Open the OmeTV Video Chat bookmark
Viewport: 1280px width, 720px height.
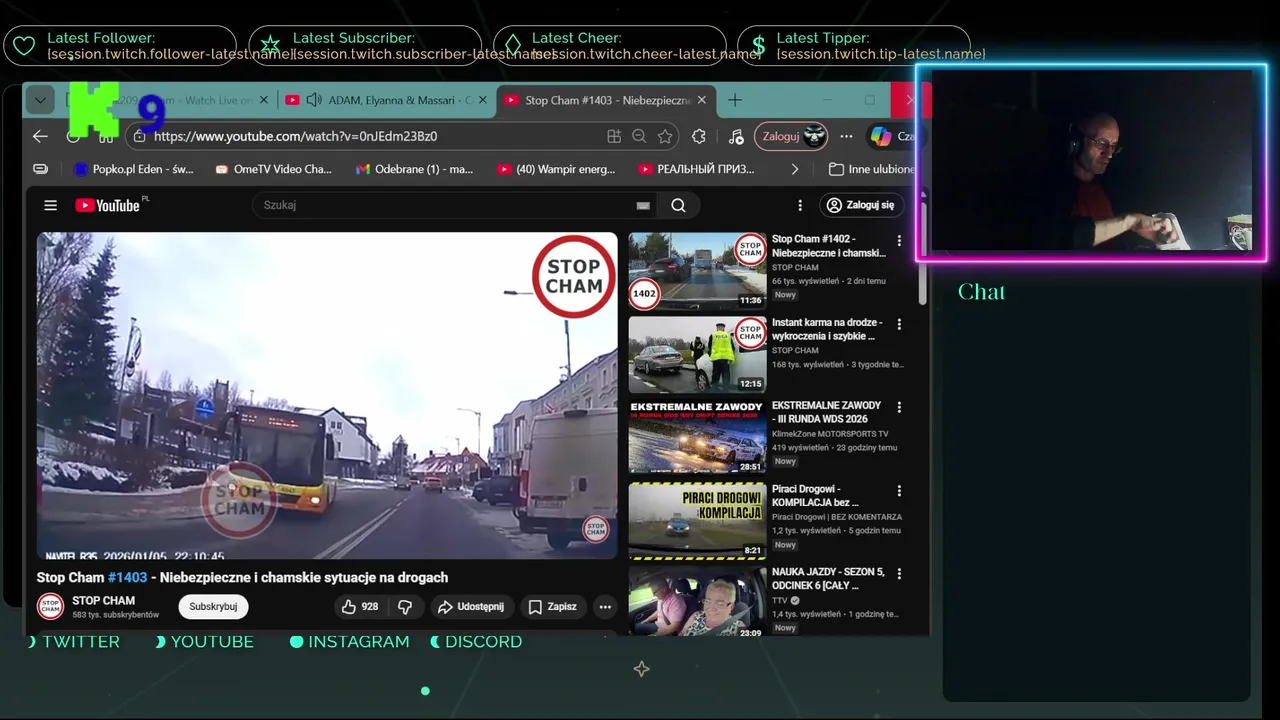273,169
